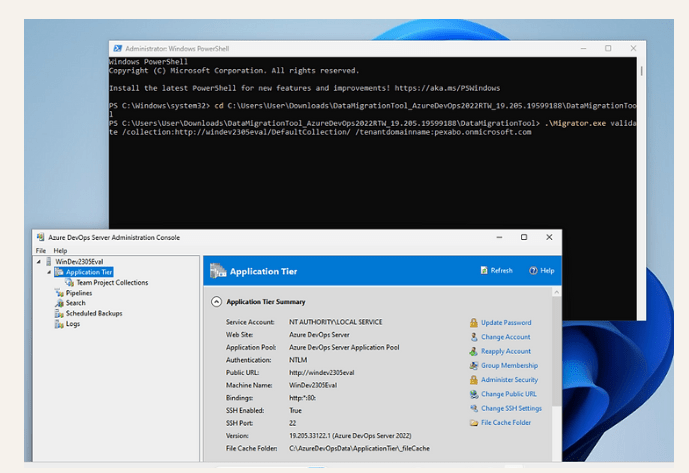This screenshot has width=689, height=473.
Task: Click the Change Account person icon
Action: (x=474, y=337)
